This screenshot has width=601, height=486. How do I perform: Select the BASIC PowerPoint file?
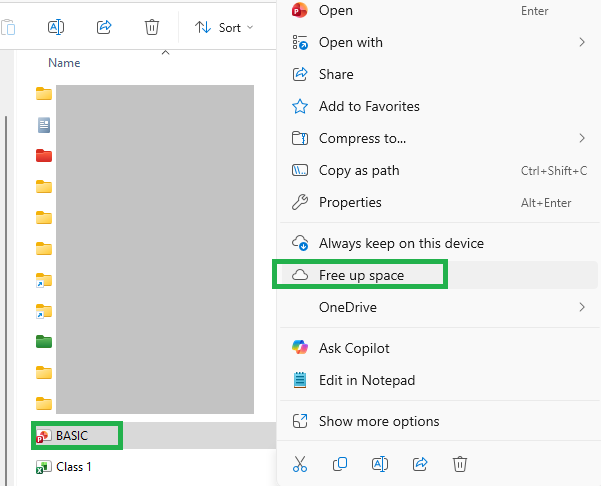(x=153, y=435)
